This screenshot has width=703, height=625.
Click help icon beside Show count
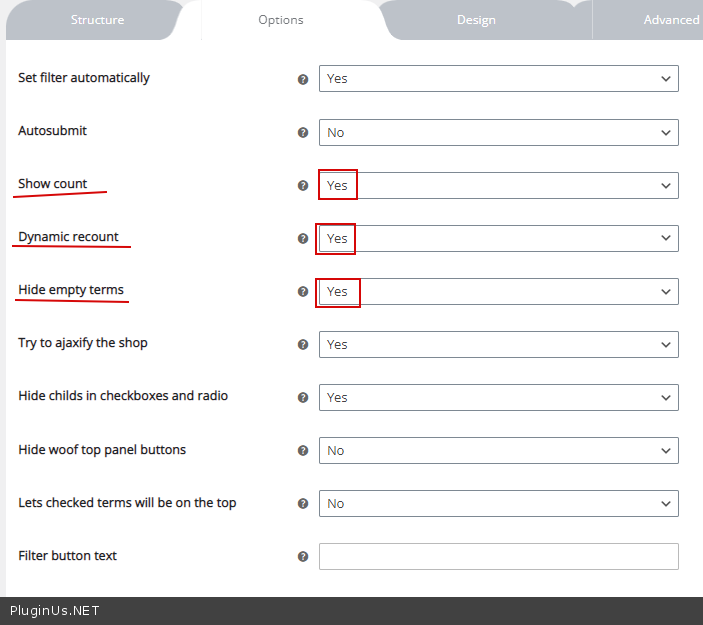[303, 185]
